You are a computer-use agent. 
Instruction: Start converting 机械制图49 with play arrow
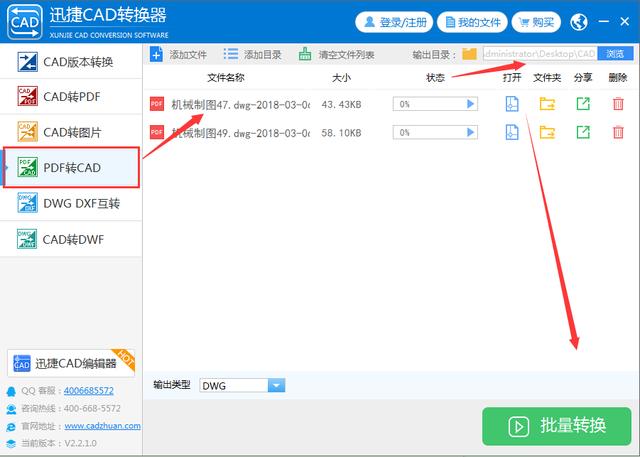tap(471, 132)
